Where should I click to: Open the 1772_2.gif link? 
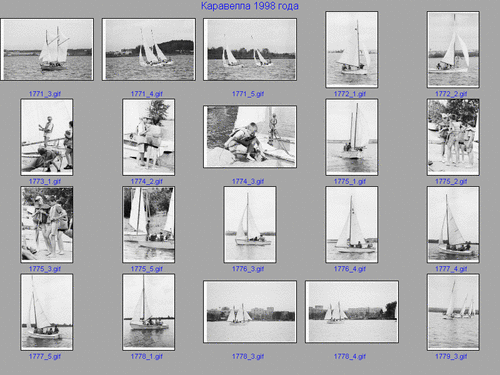tap(451, 94)
